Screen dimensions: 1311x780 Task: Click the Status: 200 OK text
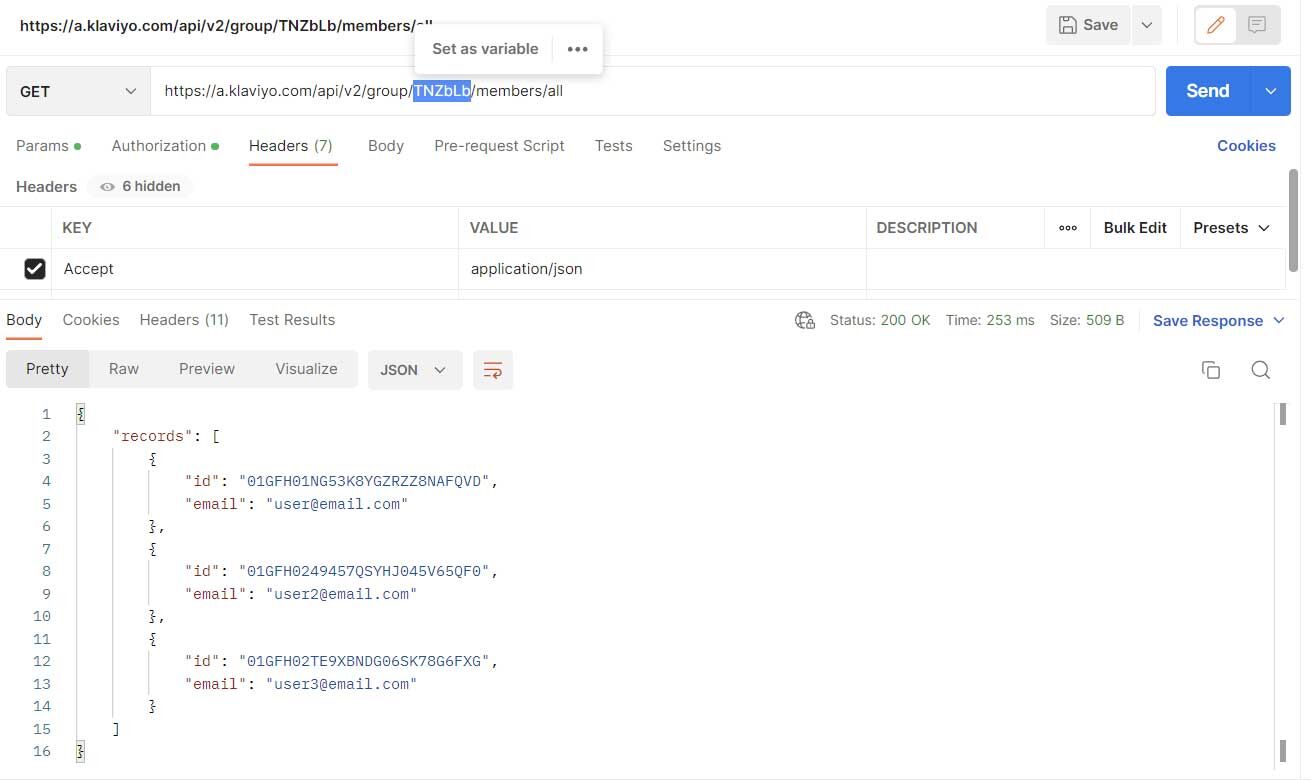coord(880,320)
